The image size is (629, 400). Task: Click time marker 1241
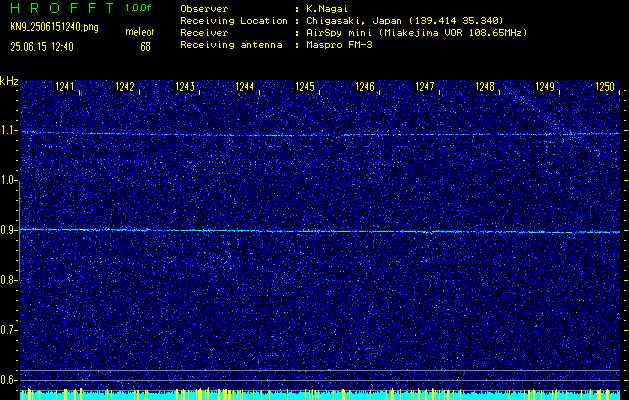(65, 87)
